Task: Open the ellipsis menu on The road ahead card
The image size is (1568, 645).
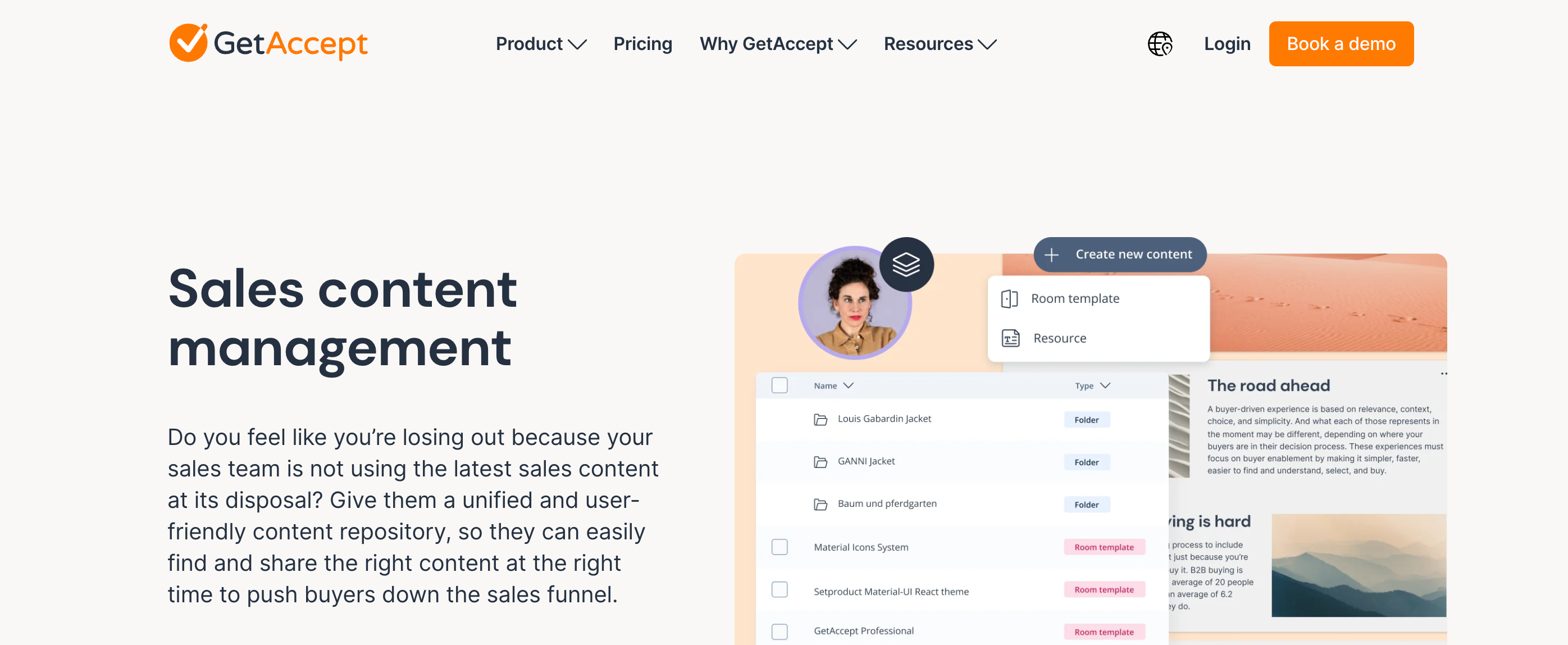Action: [1444, 374]
